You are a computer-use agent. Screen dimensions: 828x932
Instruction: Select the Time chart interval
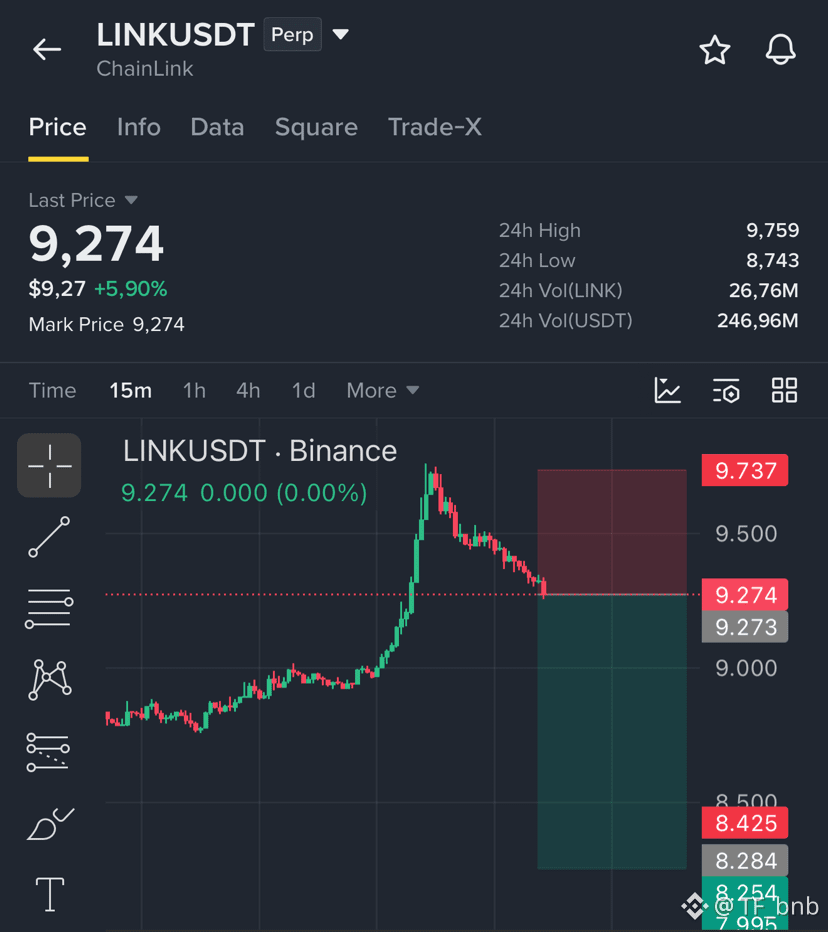(x=52, y=391)
